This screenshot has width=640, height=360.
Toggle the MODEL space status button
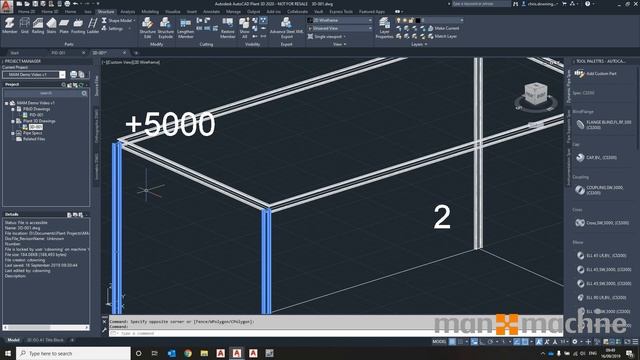(439, 342)
